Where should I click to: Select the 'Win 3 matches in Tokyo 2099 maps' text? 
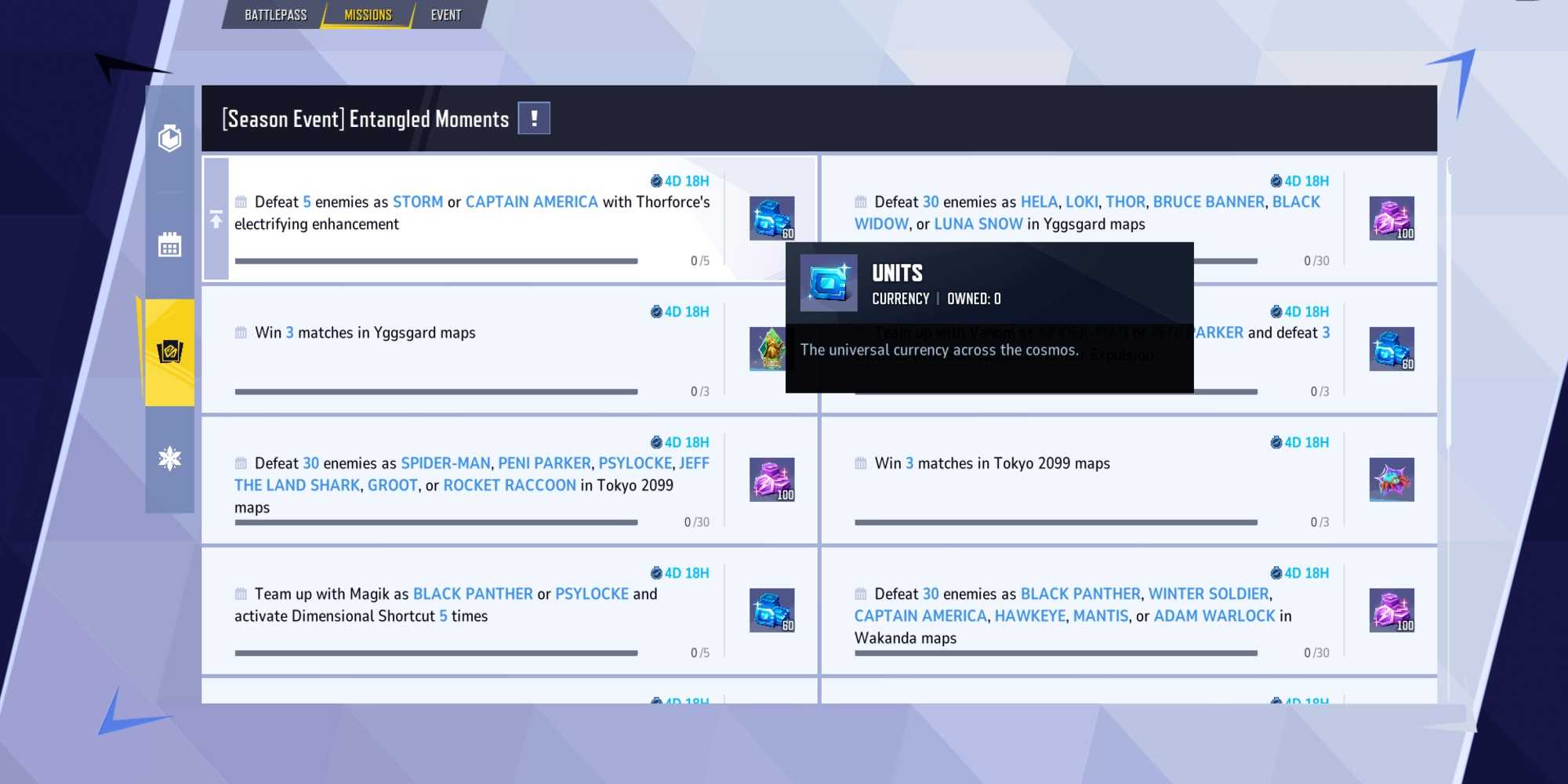(x=993, y=463)
